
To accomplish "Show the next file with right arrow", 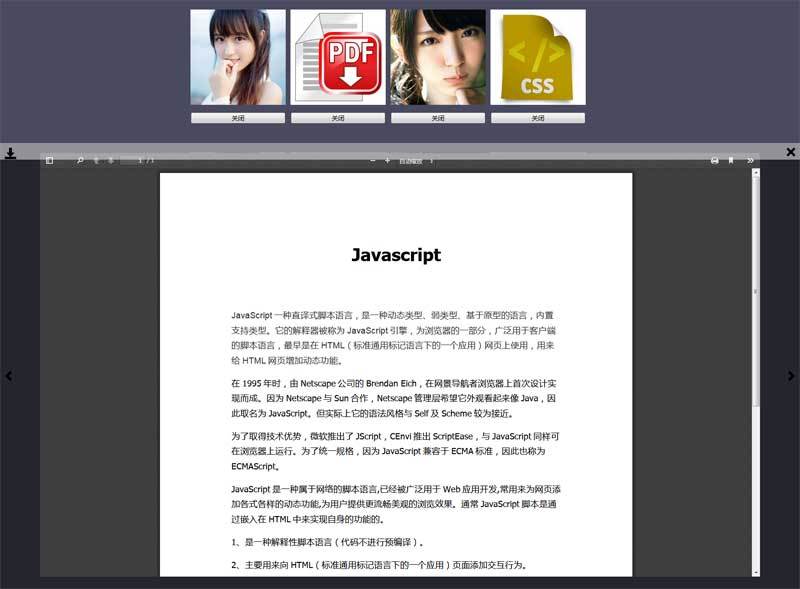I will pyautogui.click(x=791, y=376).
